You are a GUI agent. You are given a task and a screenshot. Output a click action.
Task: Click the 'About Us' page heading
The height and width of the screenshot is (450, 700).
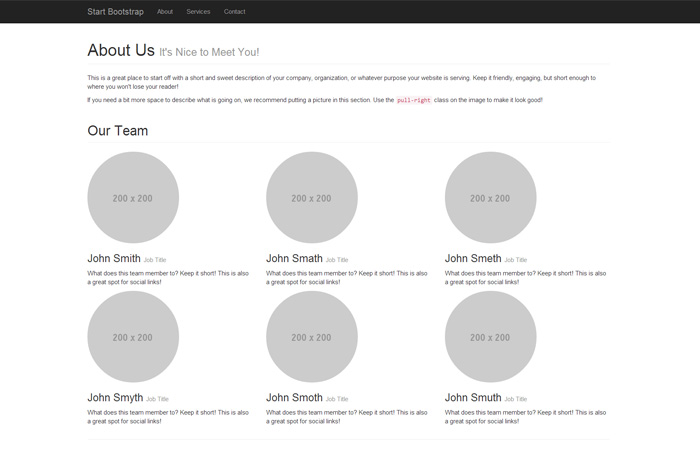click(121, 50)
